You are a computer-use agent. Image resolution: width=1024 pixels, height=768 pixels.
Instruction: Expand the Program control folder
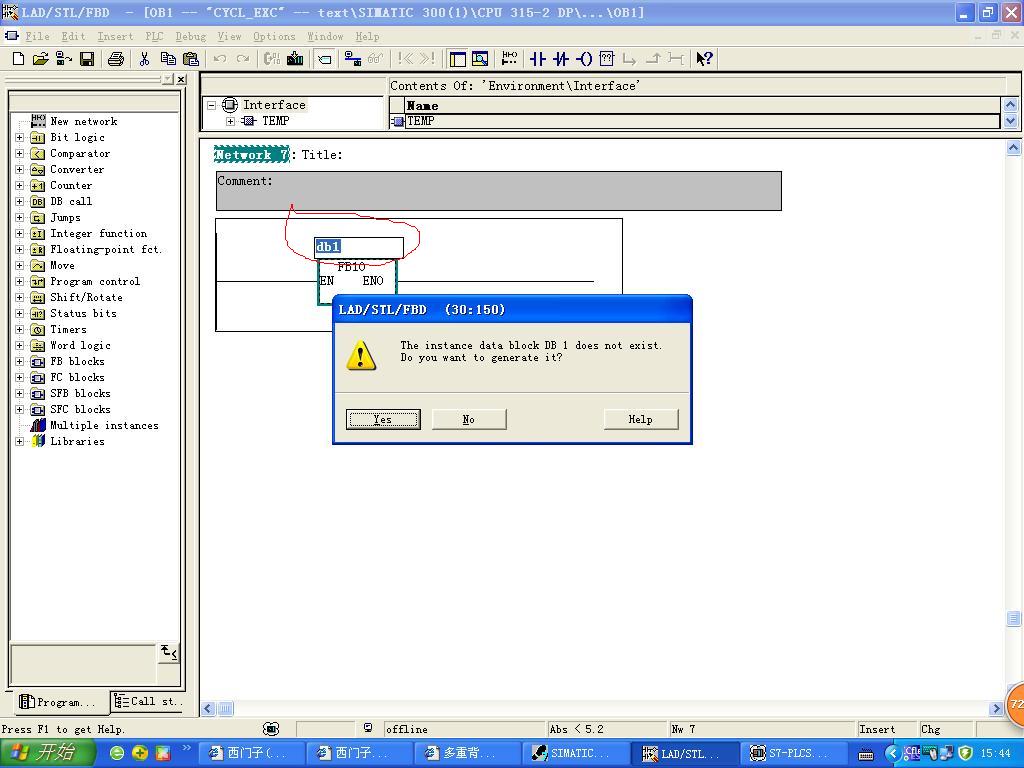coord(20,281)
